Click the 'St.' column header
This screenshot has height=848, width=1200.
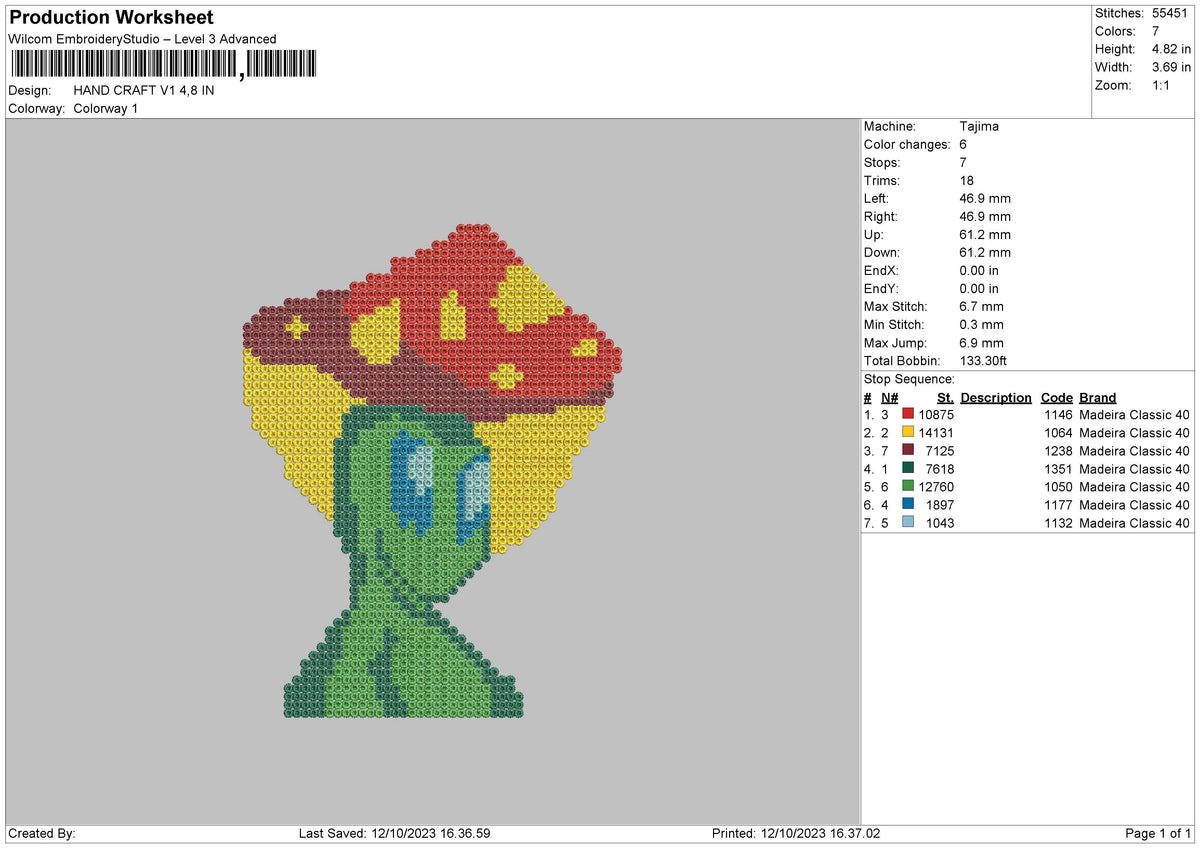(x=945, y=397)
